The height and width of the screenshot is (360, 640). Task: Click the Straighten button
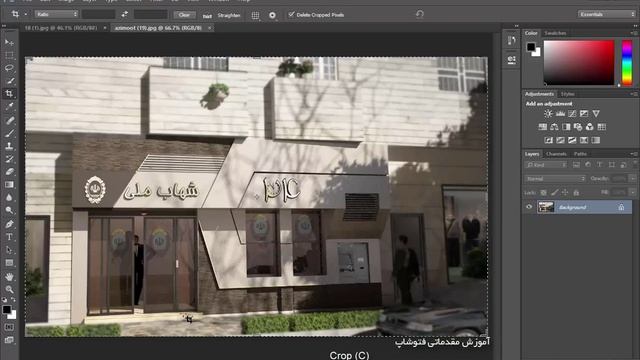point(229,16)
